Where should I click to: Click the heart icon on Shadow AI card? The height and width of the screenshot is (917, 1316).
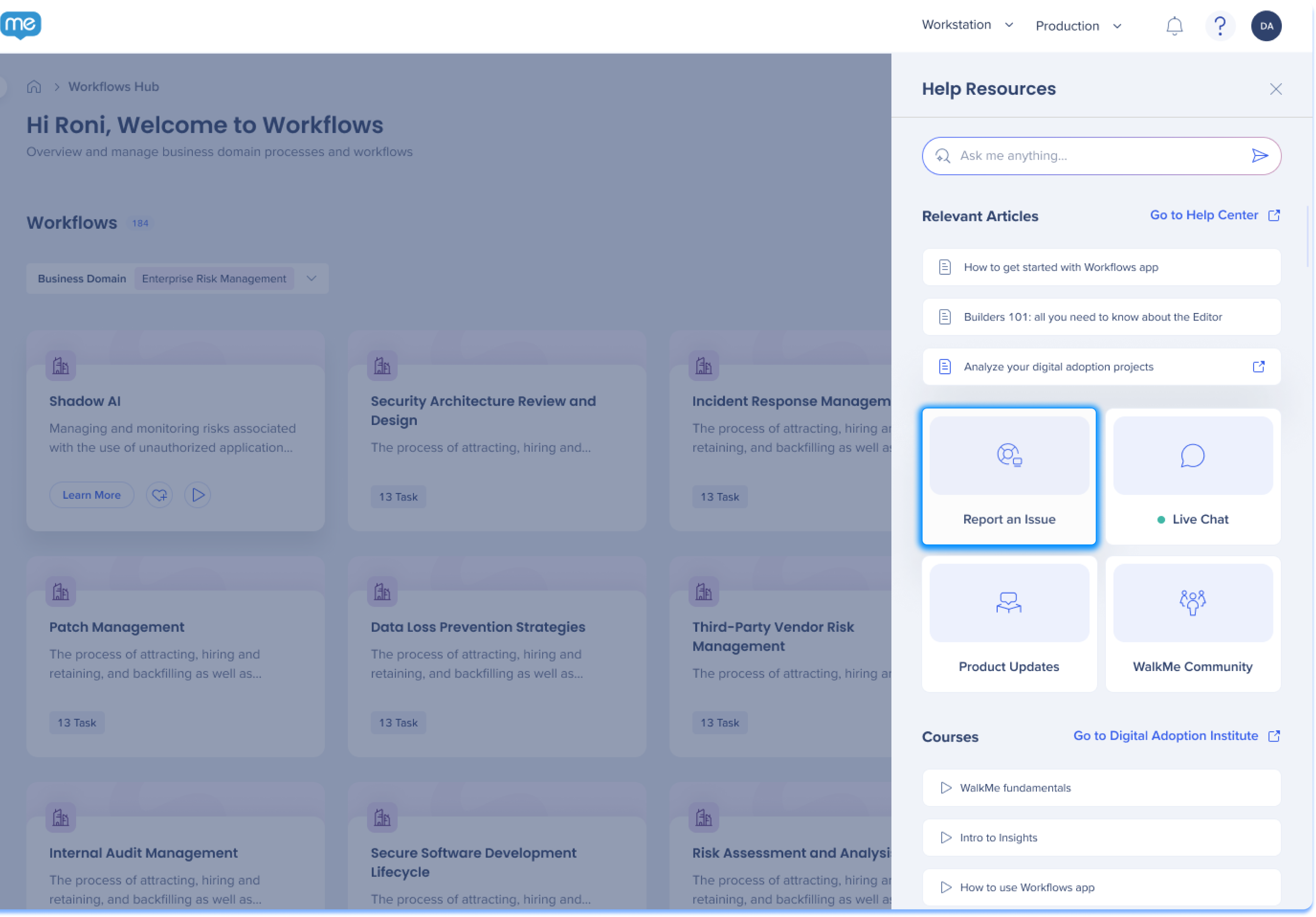[159, 495]
